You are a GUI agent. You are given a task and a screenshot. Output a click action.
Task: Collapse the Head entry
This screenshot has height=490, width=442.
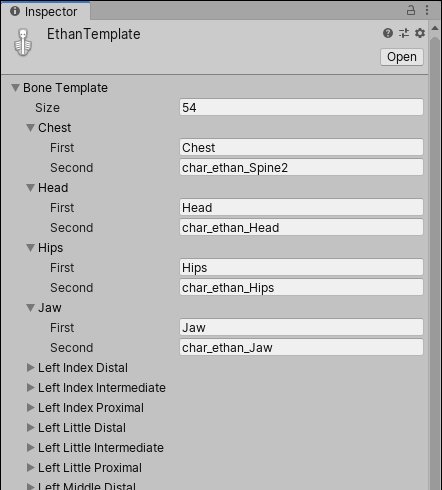[x=31, y=188]
